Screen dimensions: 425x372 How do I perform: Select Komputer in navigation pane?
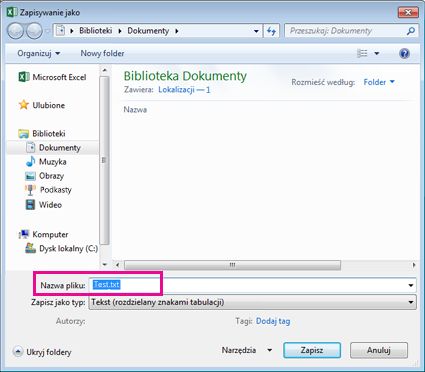50,234
